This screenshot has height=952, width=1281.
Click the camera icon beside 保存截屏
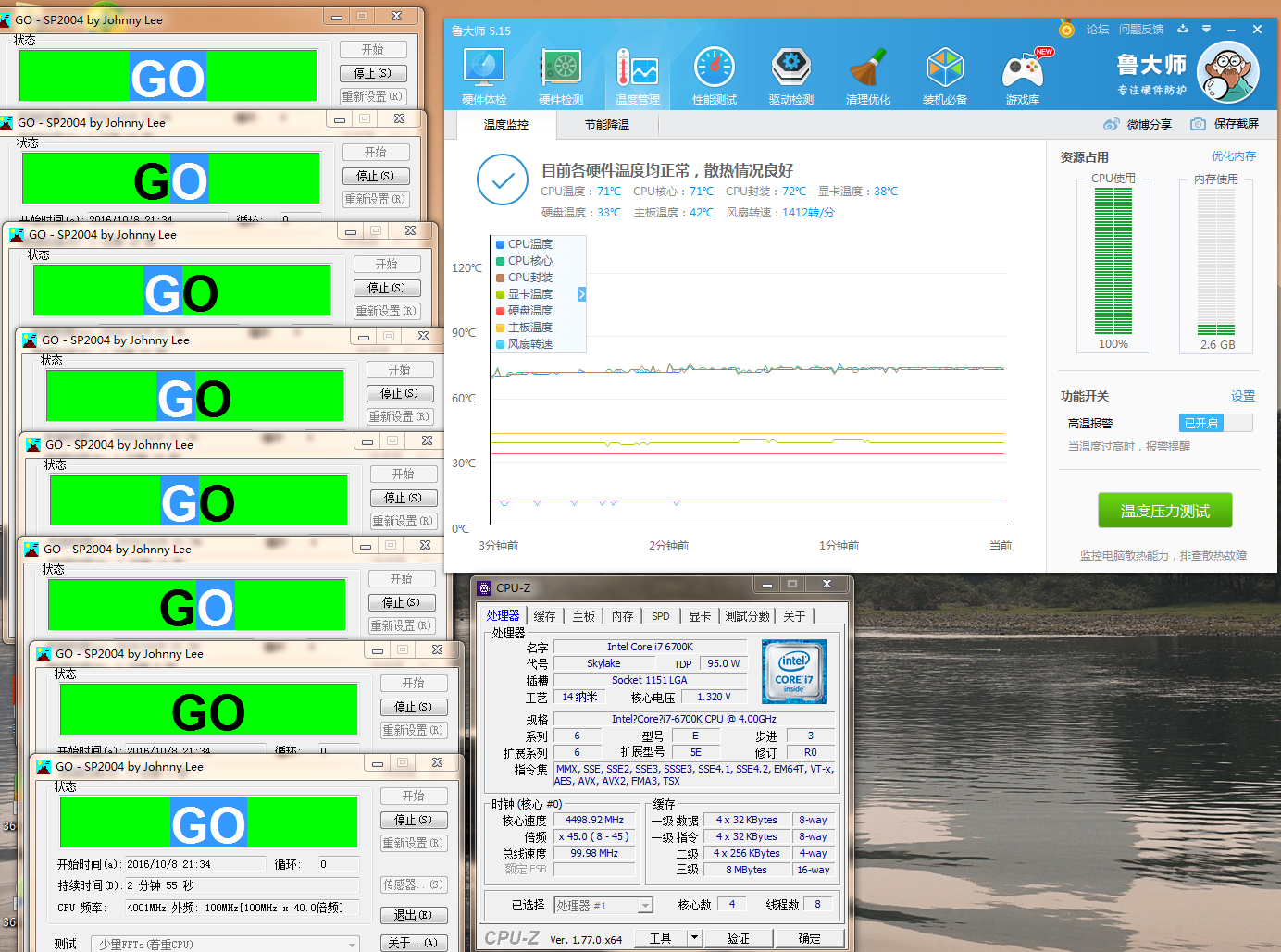1198,124
